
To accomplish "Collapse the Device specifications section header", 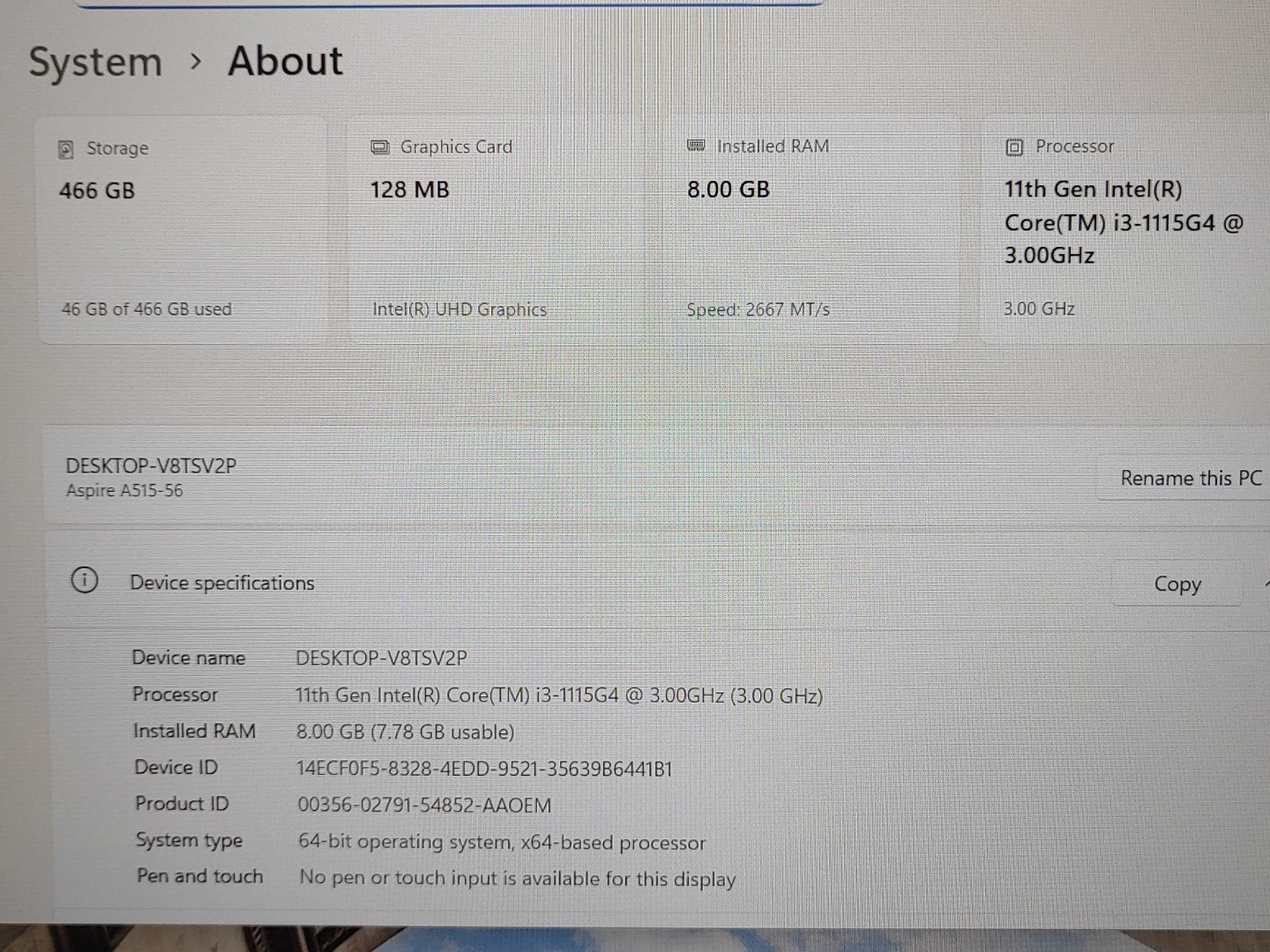I will pyautogui.click(x=221, y=583).
